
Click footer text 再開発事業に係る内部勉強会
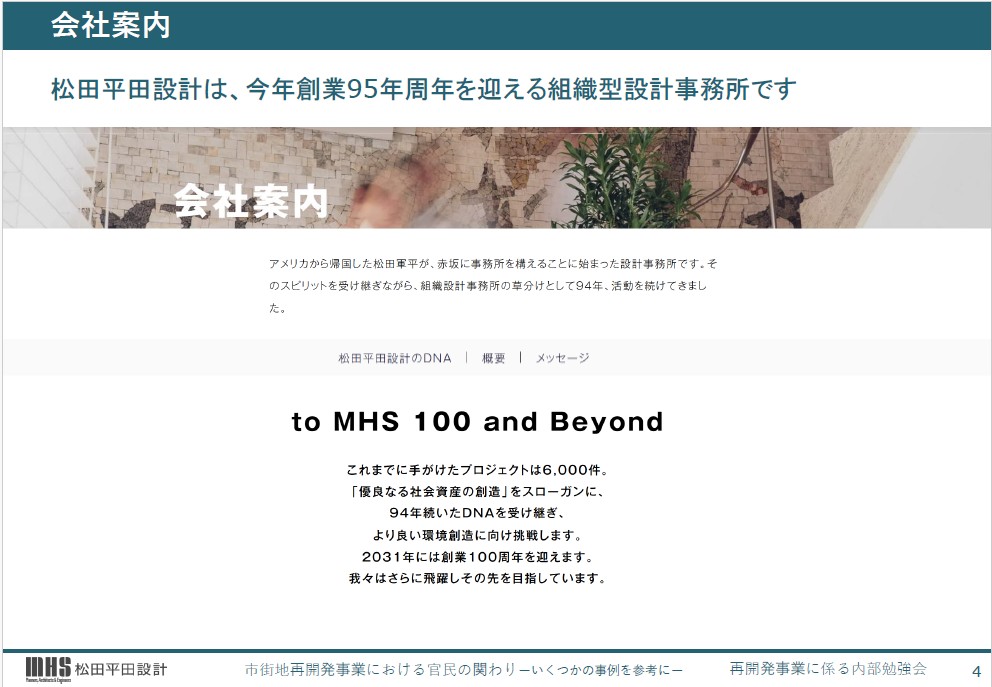tap(828, 669)
